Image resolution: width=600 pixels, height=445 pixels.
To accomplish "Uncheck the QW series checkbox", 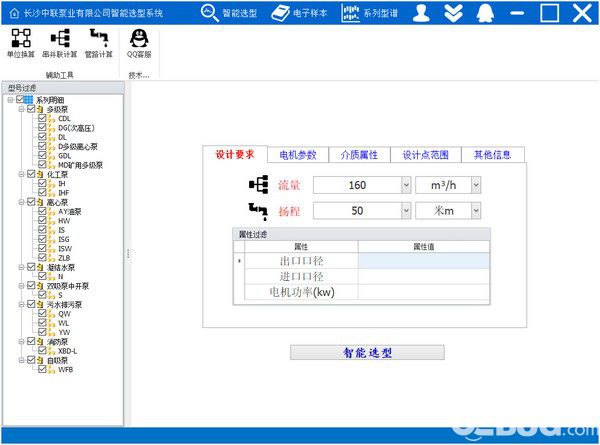I will click(x=42, y=313).
